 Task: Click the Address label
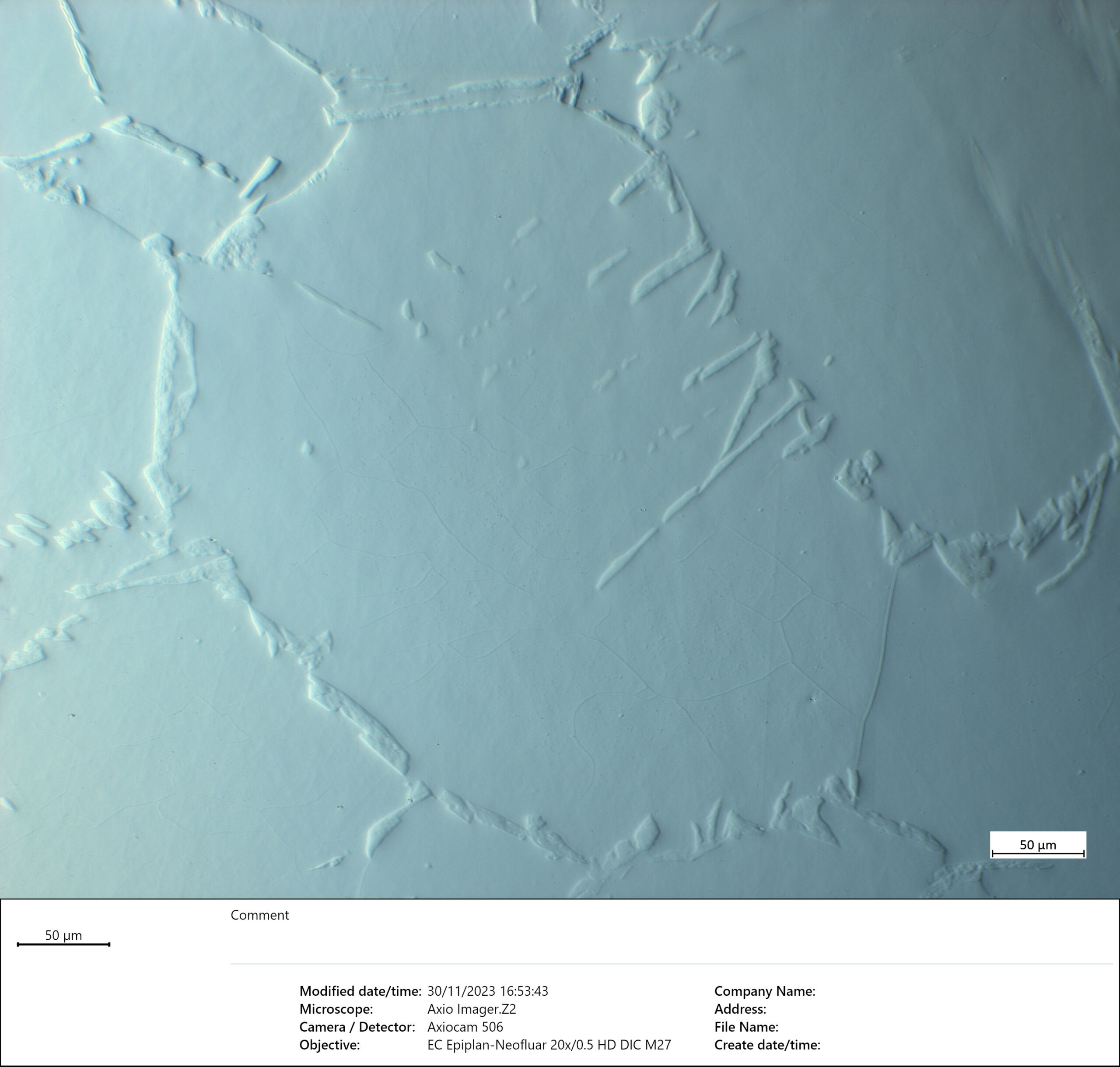[x=740, y=1009]
